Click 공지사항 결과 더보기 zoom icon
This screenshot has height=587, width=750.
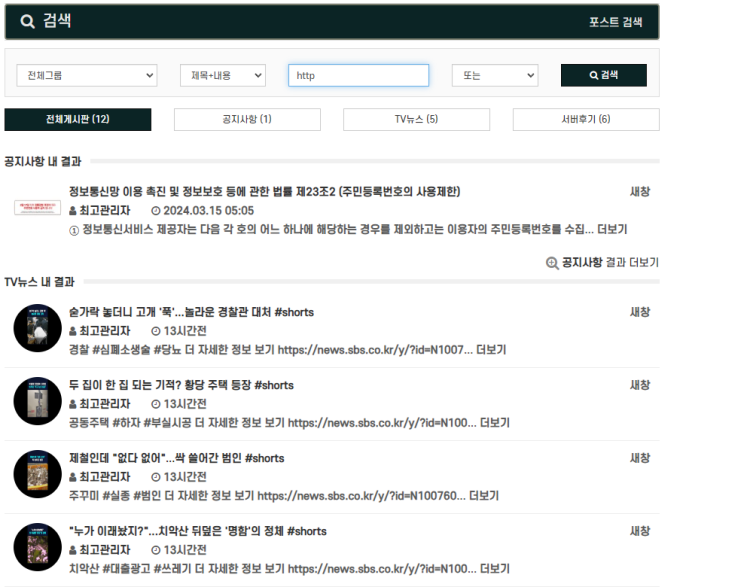tap(552, 263)
